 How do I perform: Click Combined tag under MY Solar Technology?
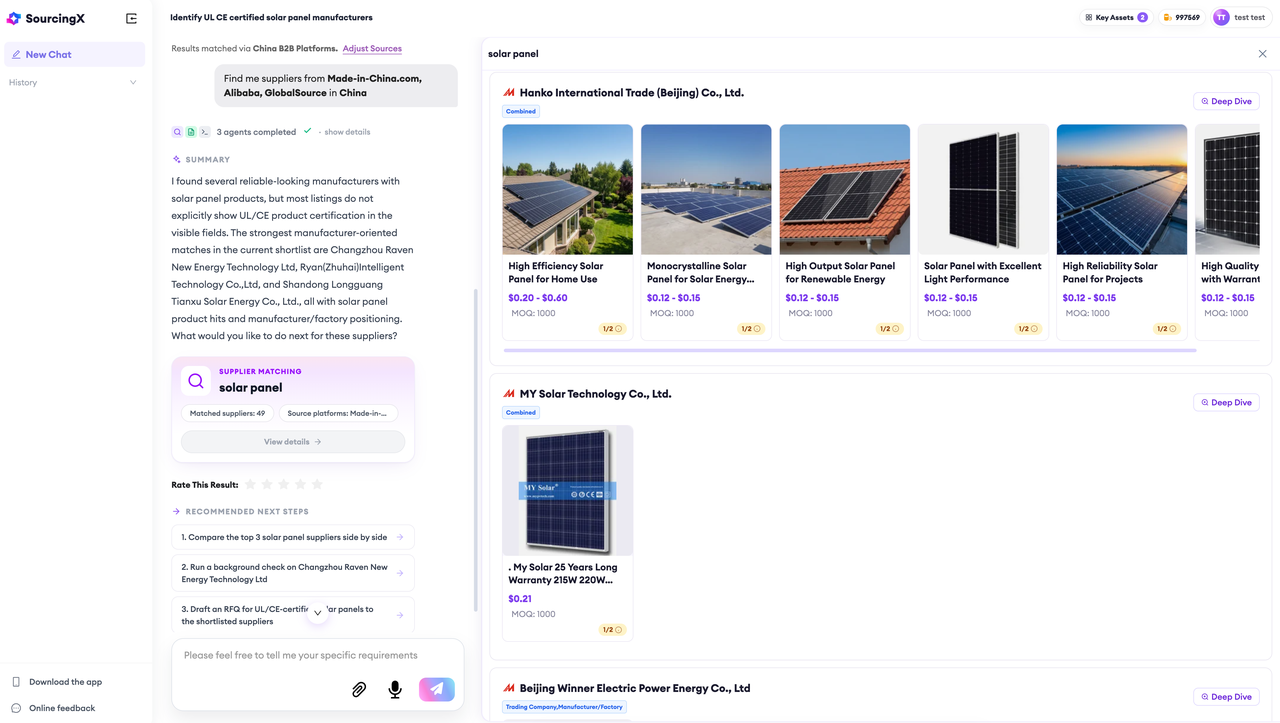(x=521, y=412)
